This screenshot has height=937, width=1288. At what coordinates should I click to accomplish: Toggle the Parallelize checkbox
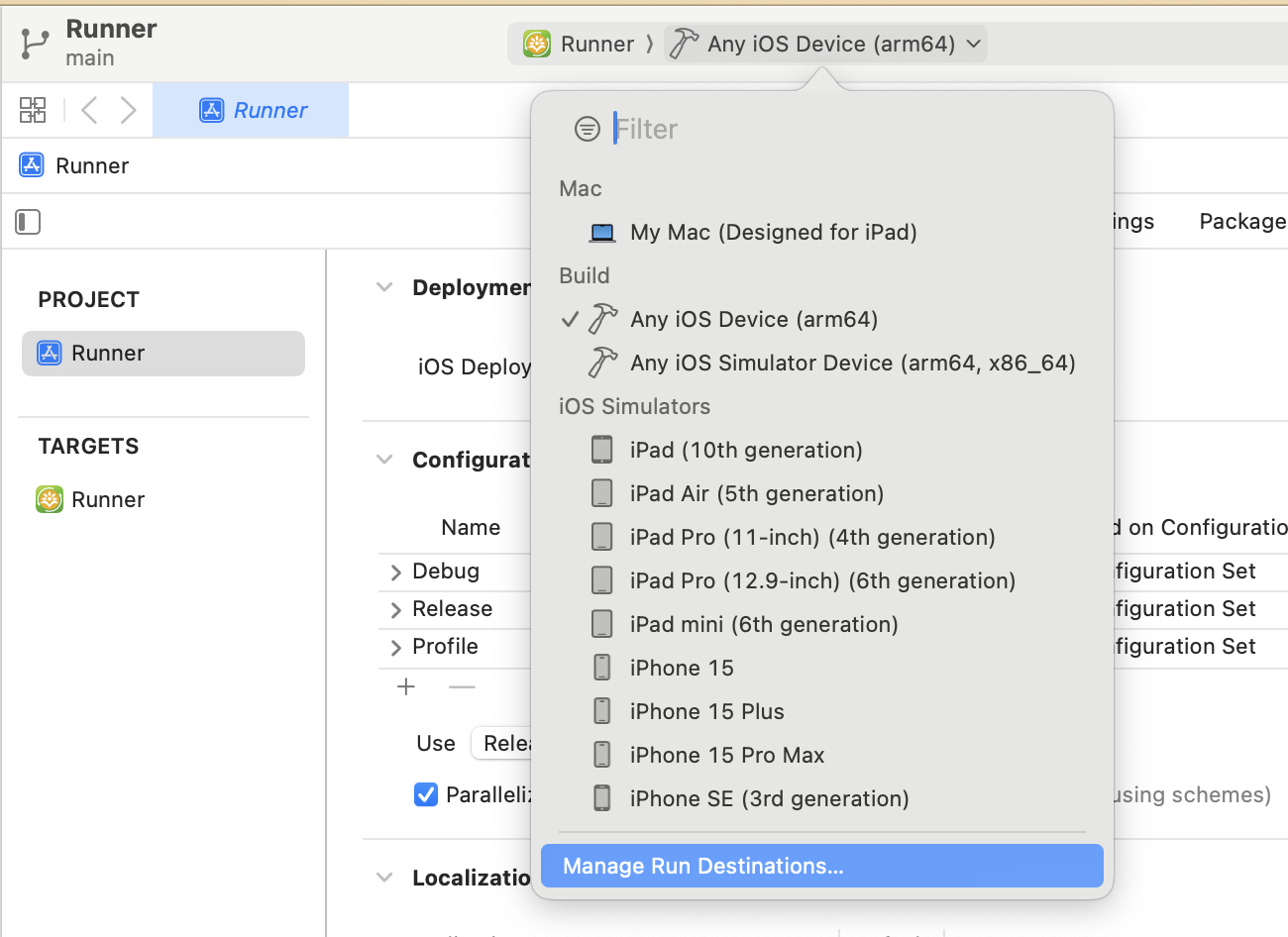tap(426, 794)
